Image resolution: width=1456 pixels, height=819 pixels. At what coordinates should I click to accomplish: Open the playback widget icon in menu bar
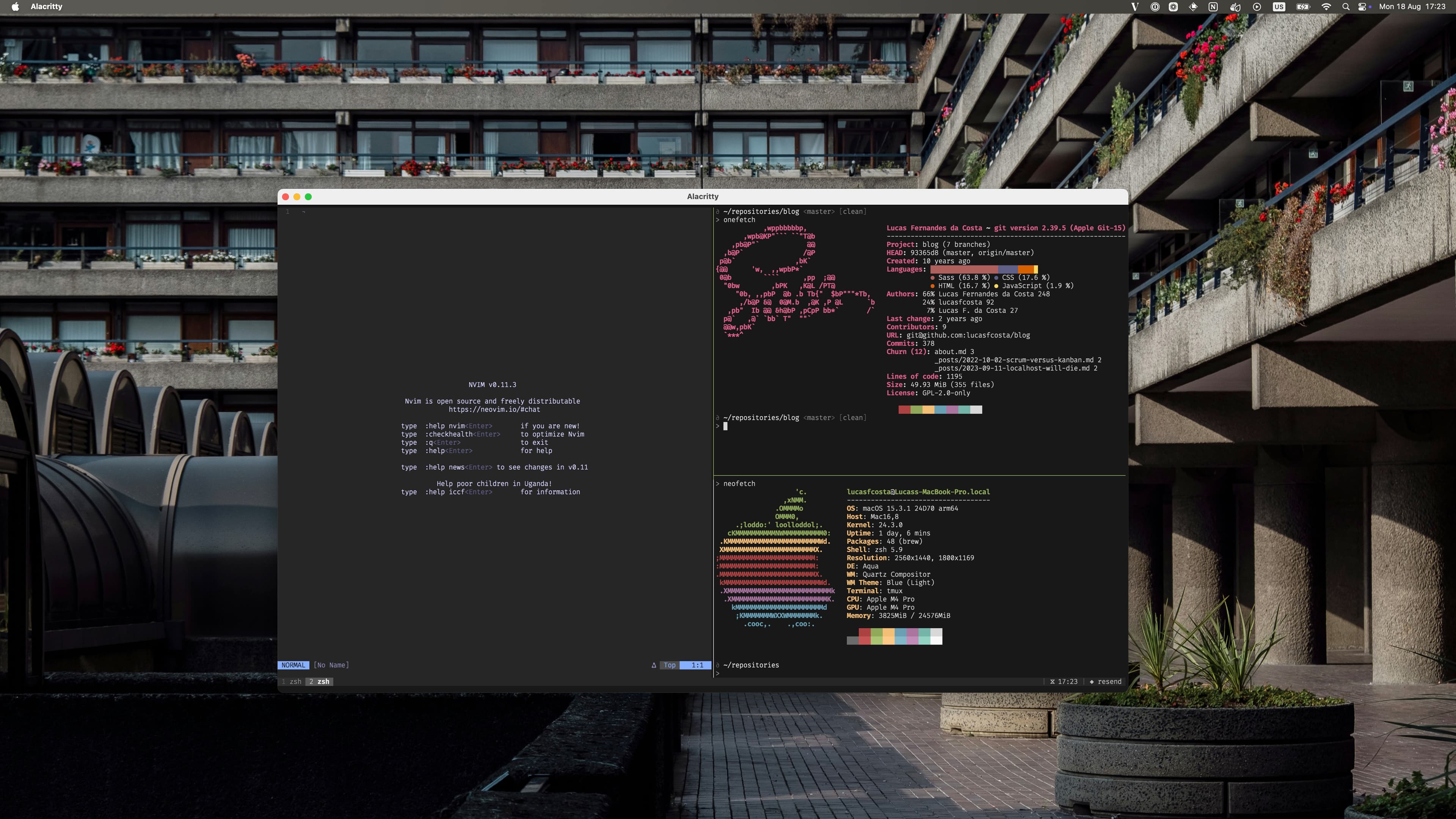point(1257,7)
